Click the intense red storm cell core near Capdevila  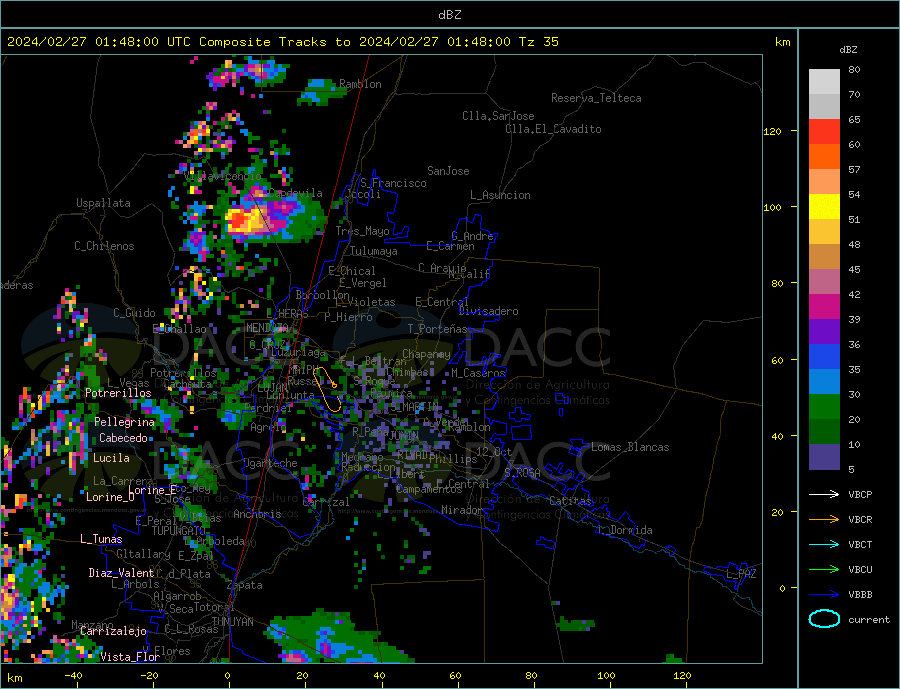[237, 220]
